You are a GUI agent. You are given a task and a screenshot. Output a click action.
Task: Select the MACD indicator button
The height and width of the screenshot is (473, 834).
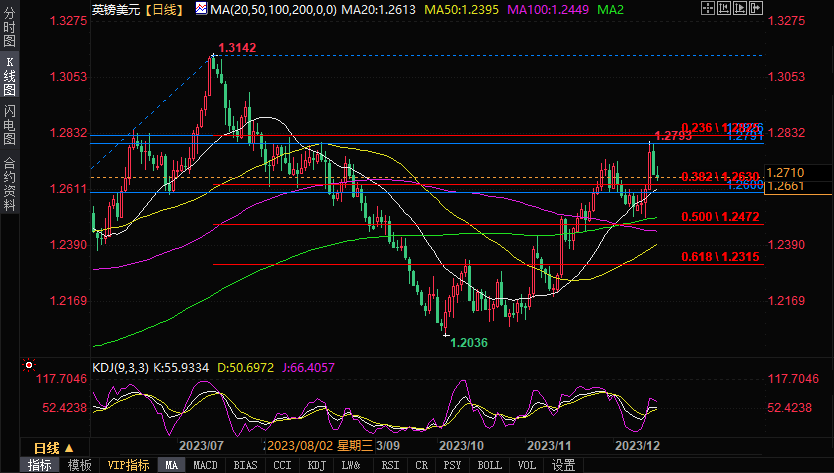pos(205,465)
